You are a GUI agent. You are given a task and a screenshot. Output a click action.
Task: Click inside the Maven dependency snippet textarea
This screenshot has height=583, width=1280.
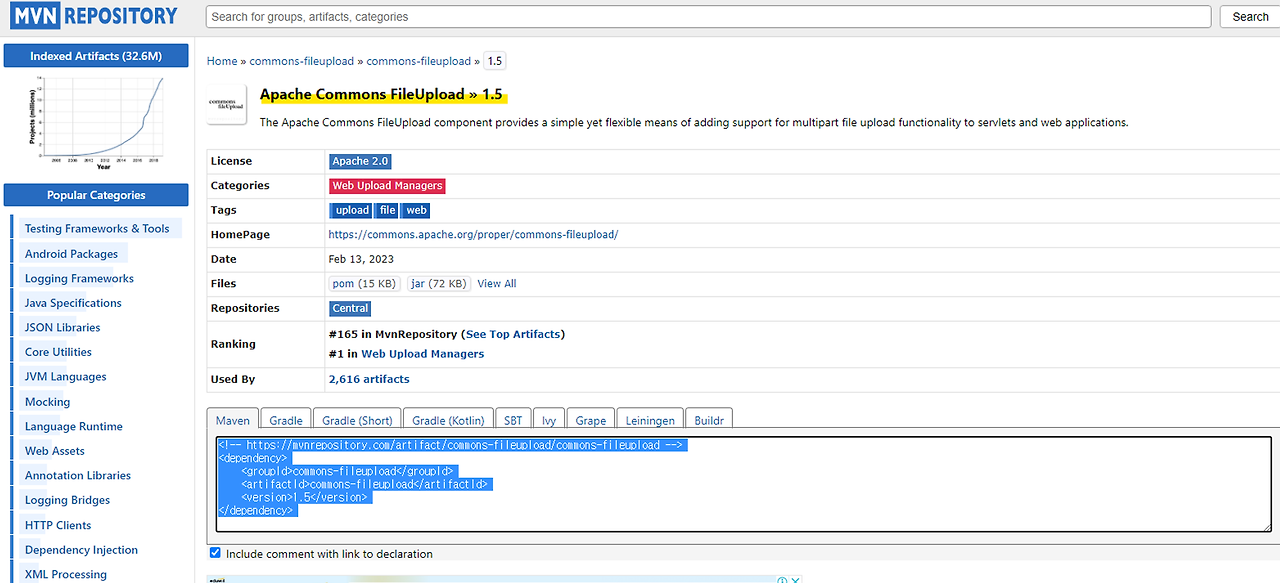pos(743,484)
